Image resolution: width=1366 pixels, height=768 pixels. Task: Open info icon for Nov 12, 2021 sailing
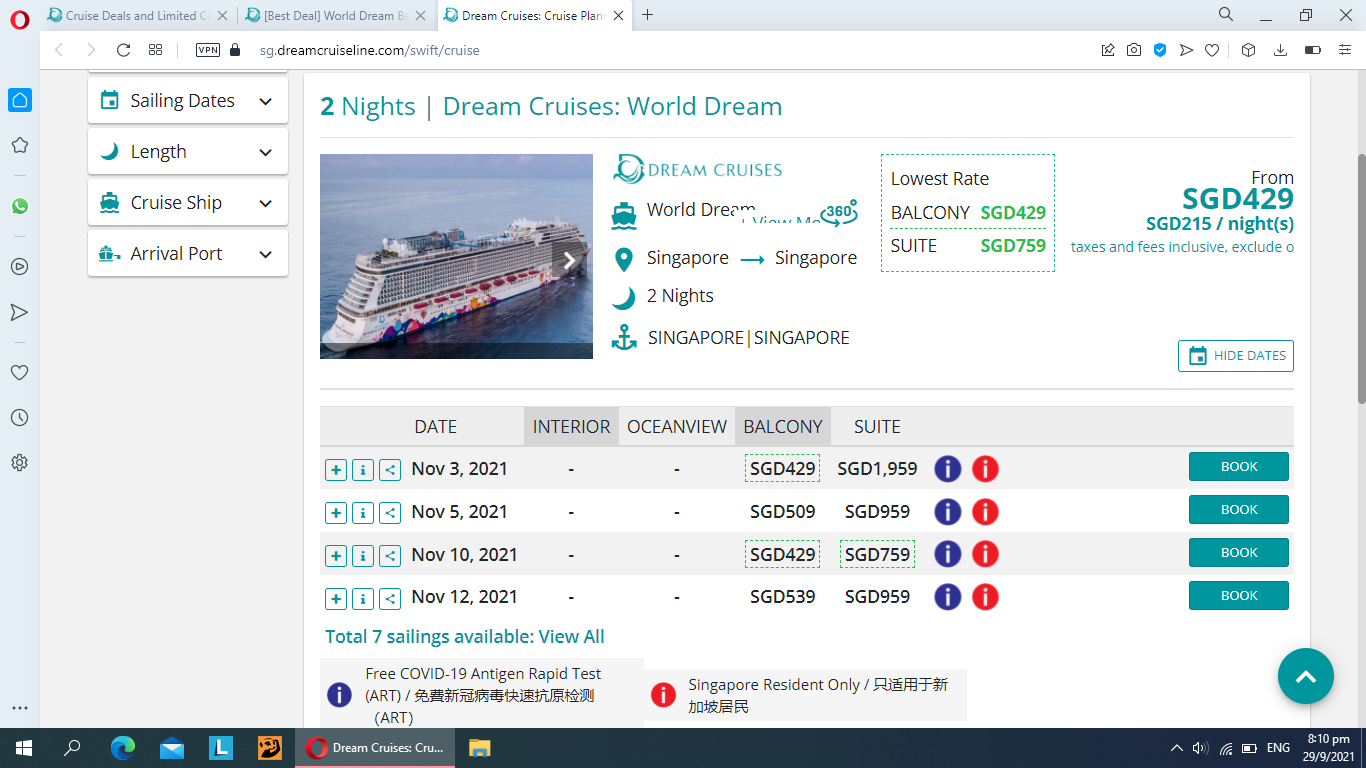click(x=363, y=599)
